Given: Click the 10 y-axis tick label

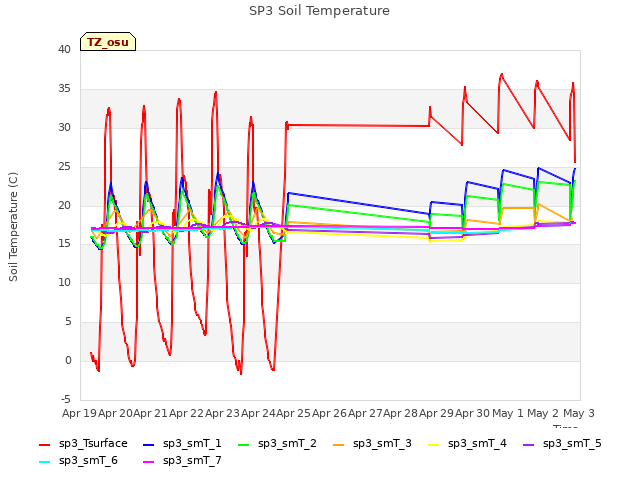Looking at the screenshot, I should click(x=64, y=282).
